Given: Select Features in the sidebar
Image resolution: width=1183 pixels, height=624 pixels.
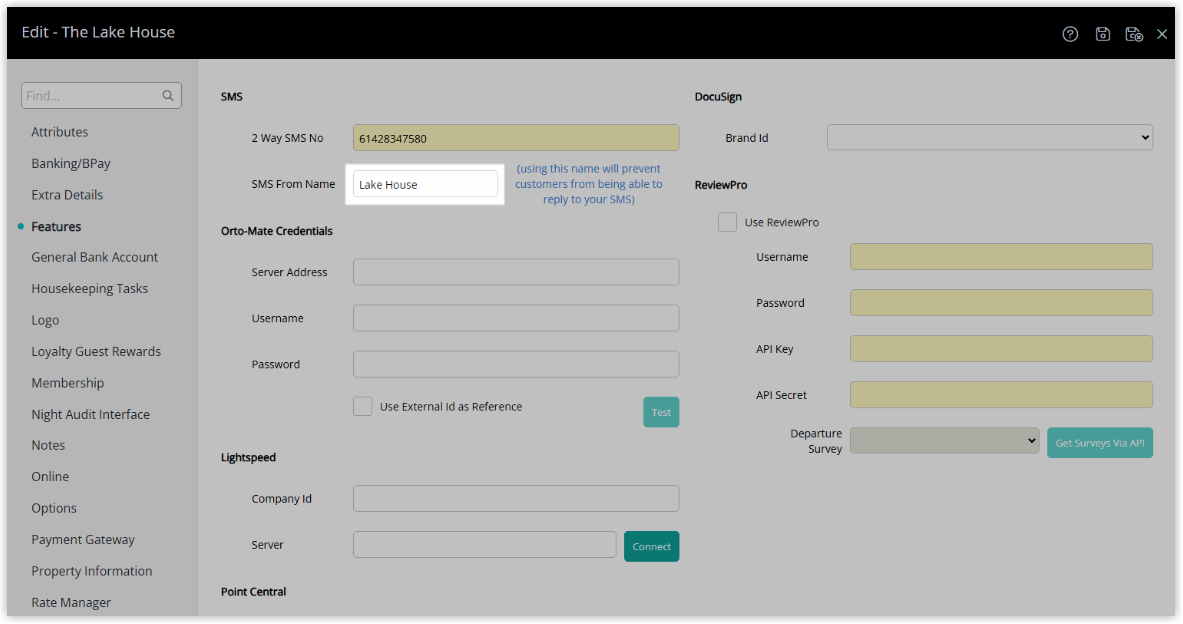Looking at the screenshot, I should tap(56, 226).
